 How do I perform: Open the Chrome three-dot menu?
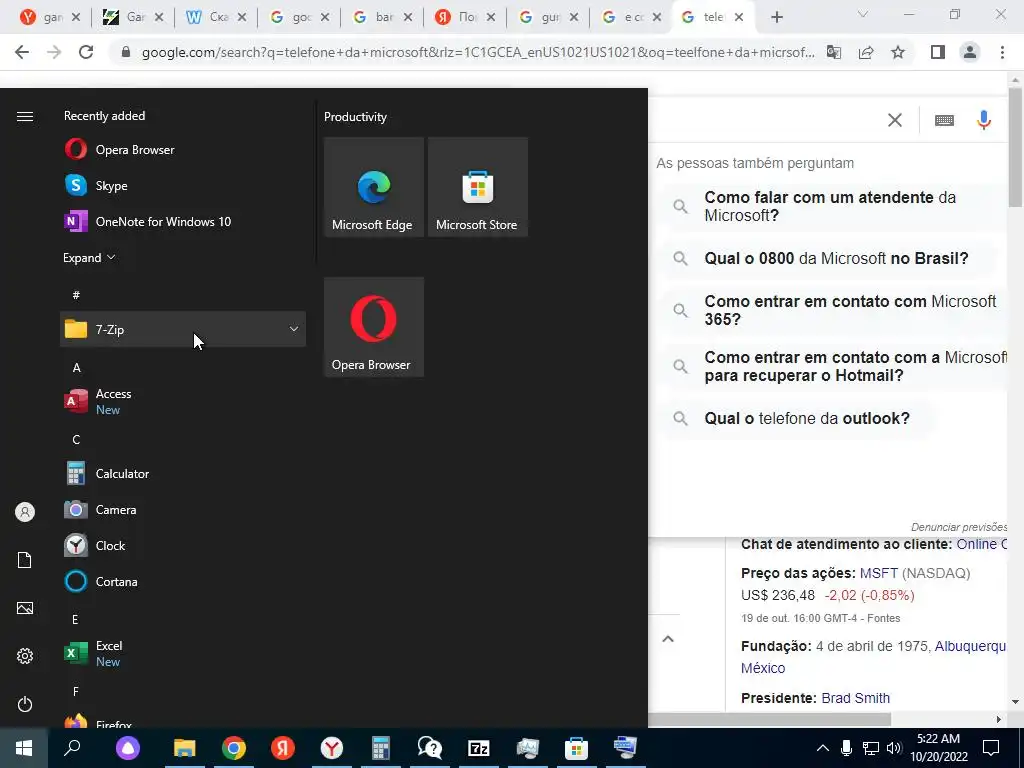pos(1002,52)
